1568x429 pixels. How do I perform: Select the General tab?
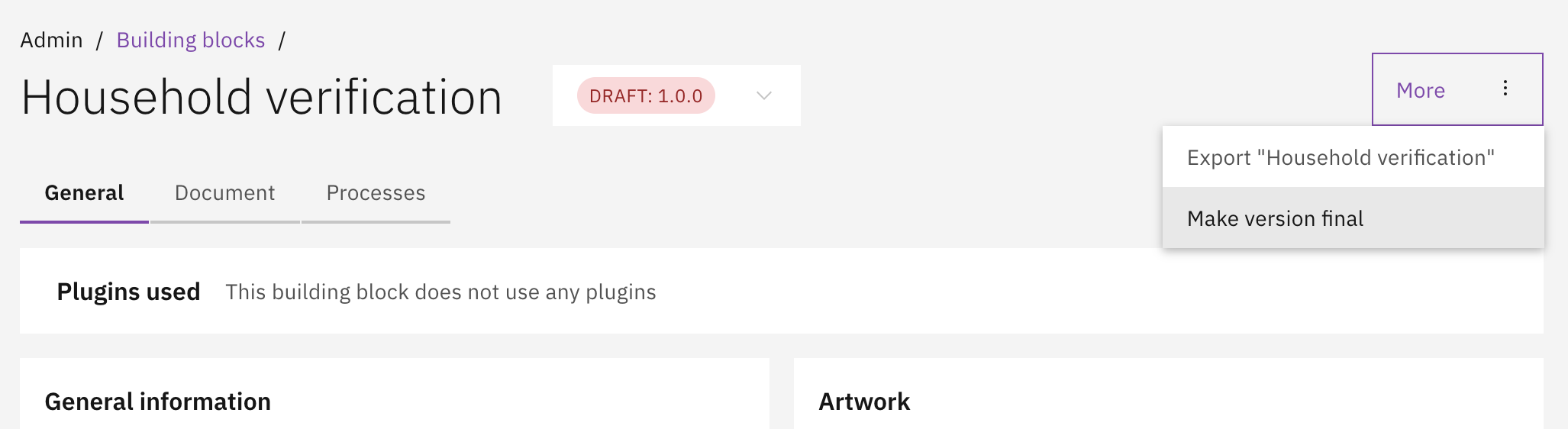pyautogui.click(x=84, y=193)
